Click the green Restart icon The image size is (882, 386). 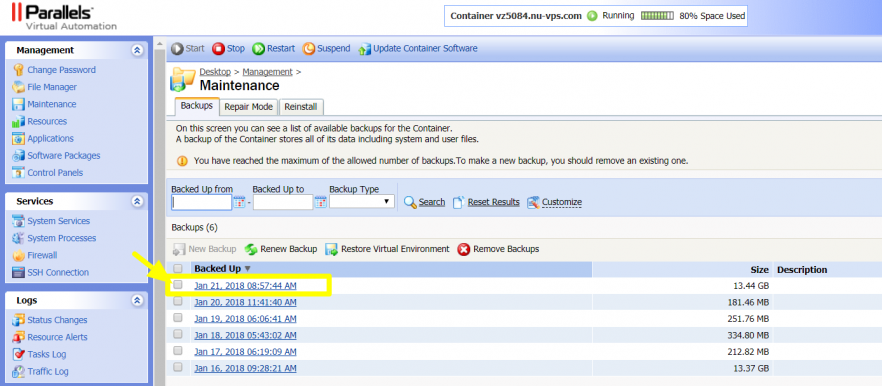point(258,49)
